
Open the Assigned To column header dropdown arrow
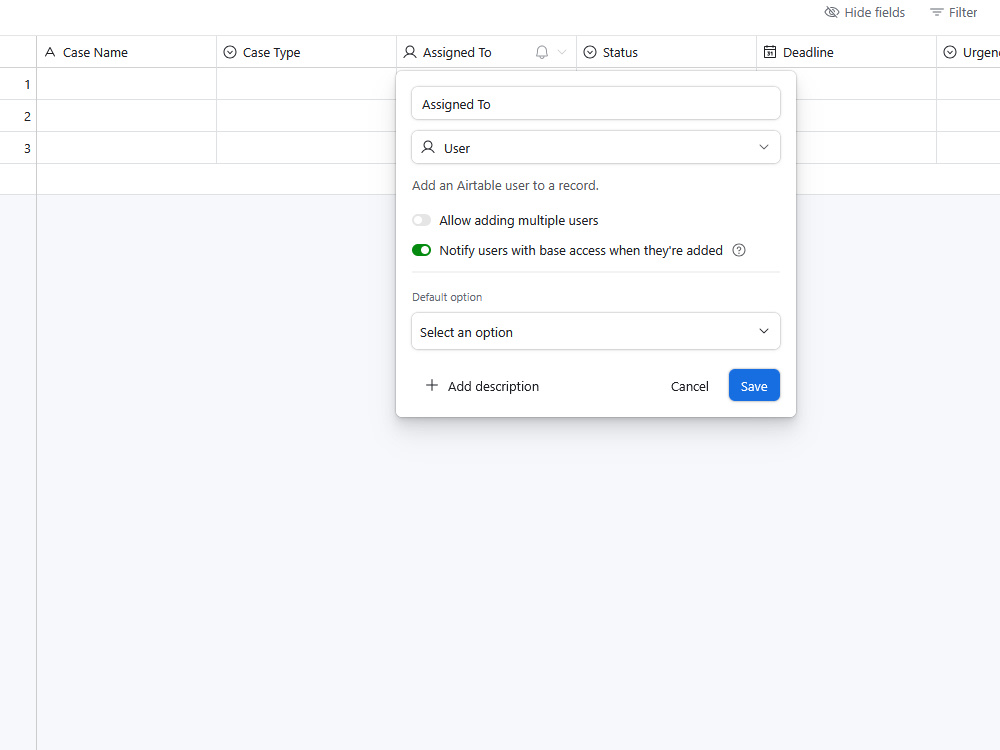pos(562,52)
